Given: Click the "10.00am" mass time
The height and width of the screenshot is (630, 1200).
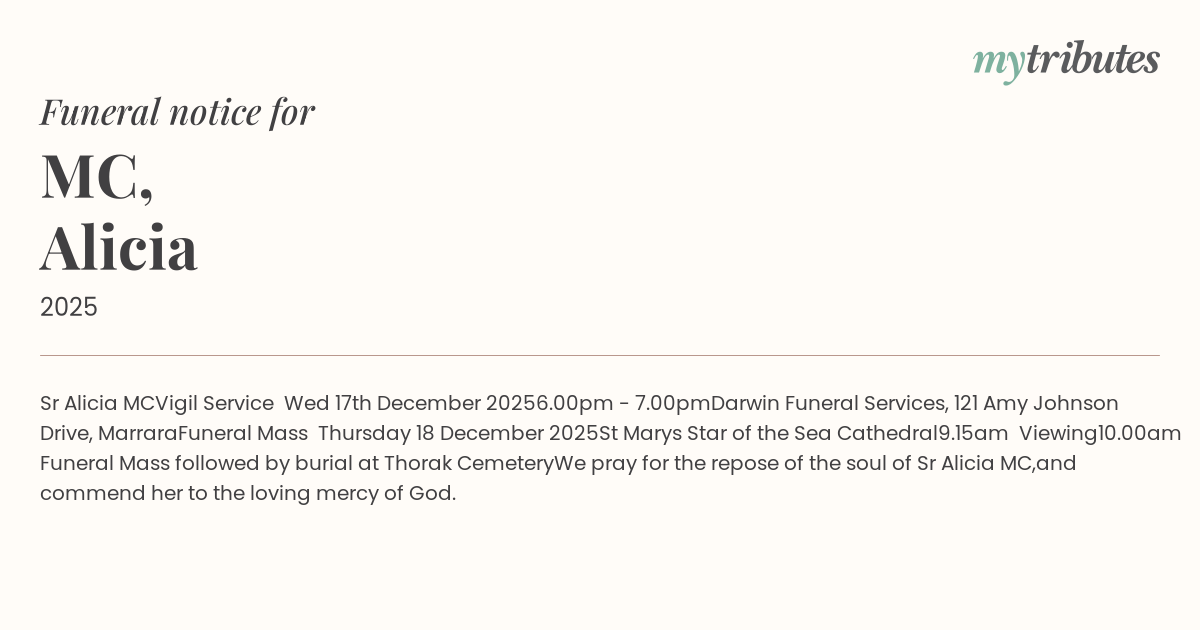Looking at the screenshot, I should click(x=1140, y=434).
